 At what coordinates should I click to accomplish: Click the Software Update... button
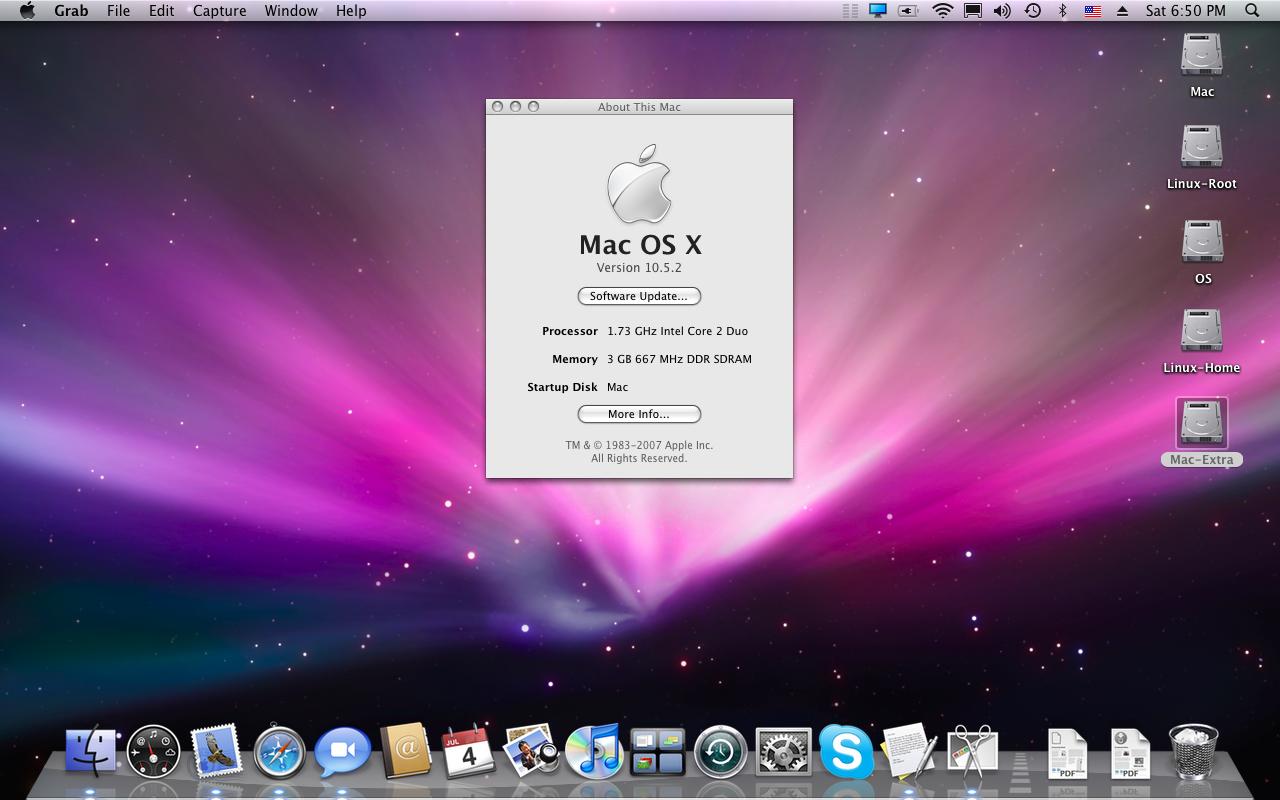click(x=639, y=296)
